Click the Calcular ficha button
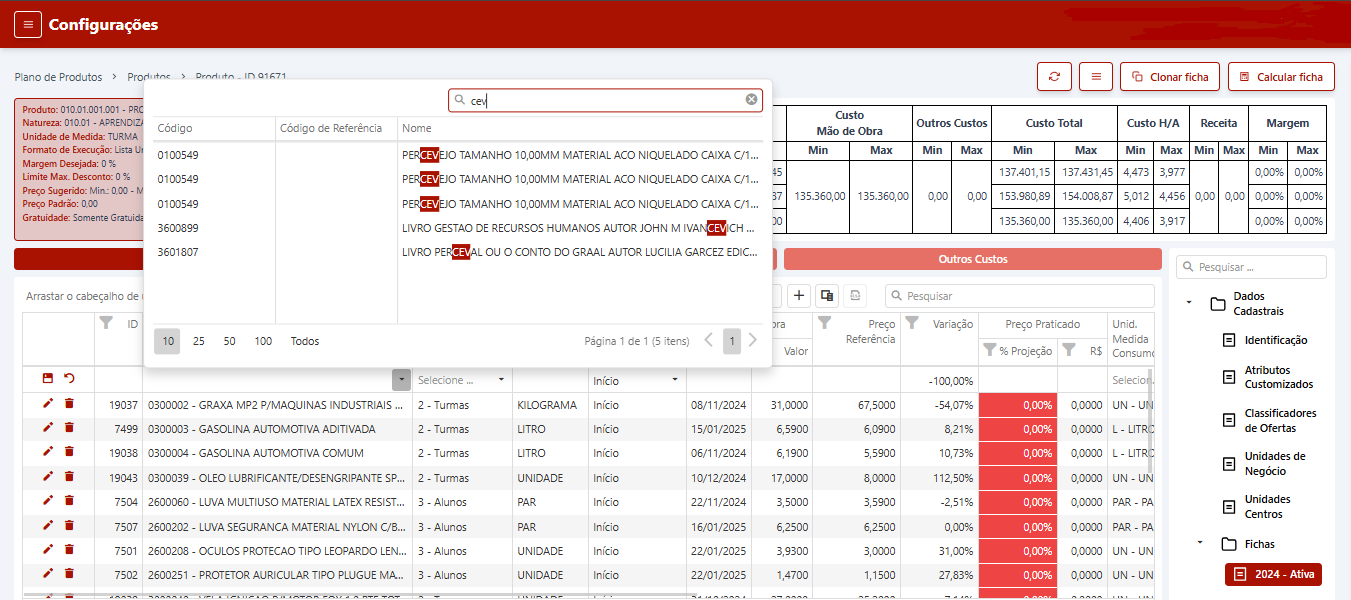1351x600 pixels. [x=1280, y=77]
